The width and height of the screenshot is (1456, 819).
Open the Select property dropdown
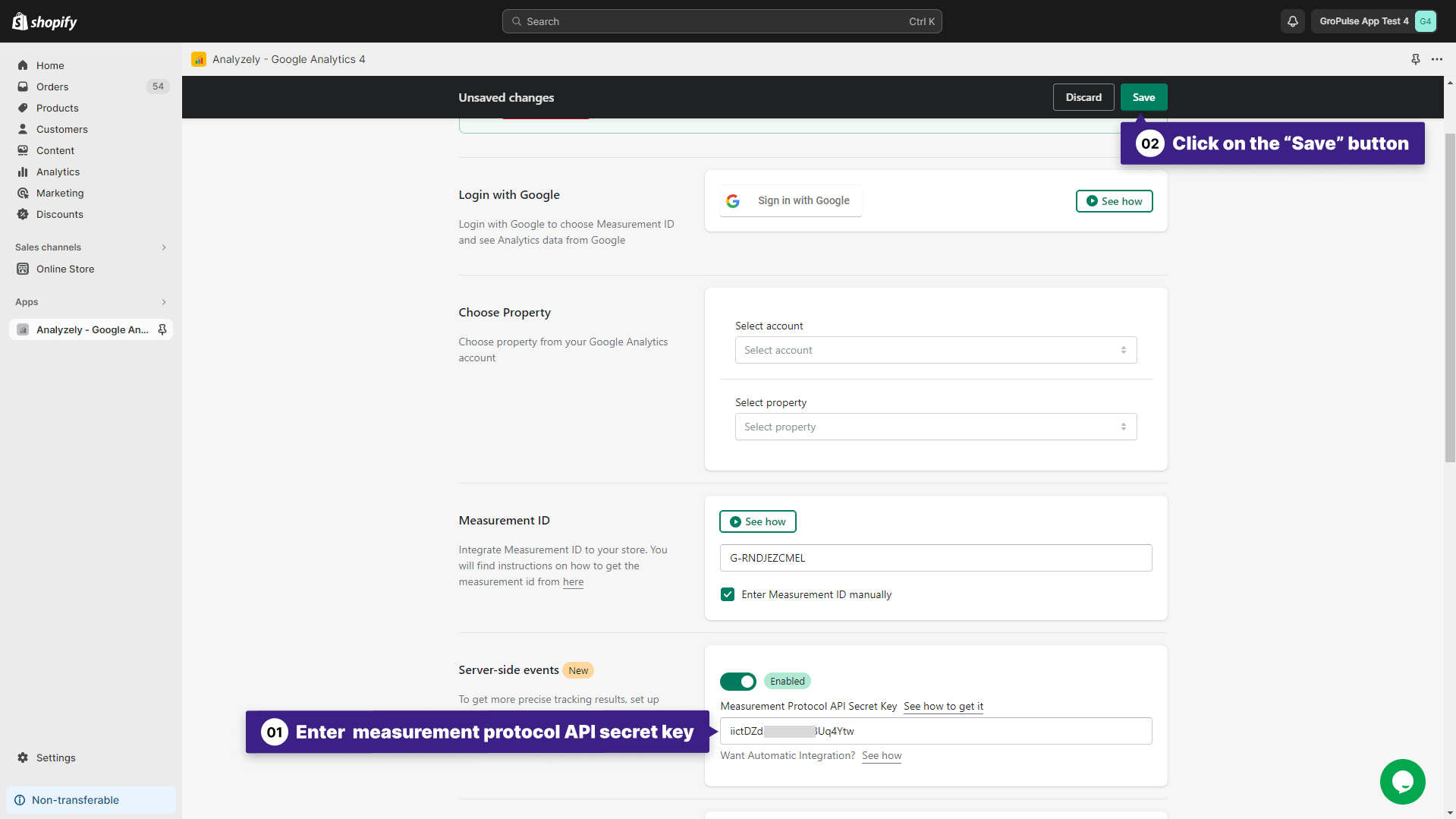(x=936, y=427)
